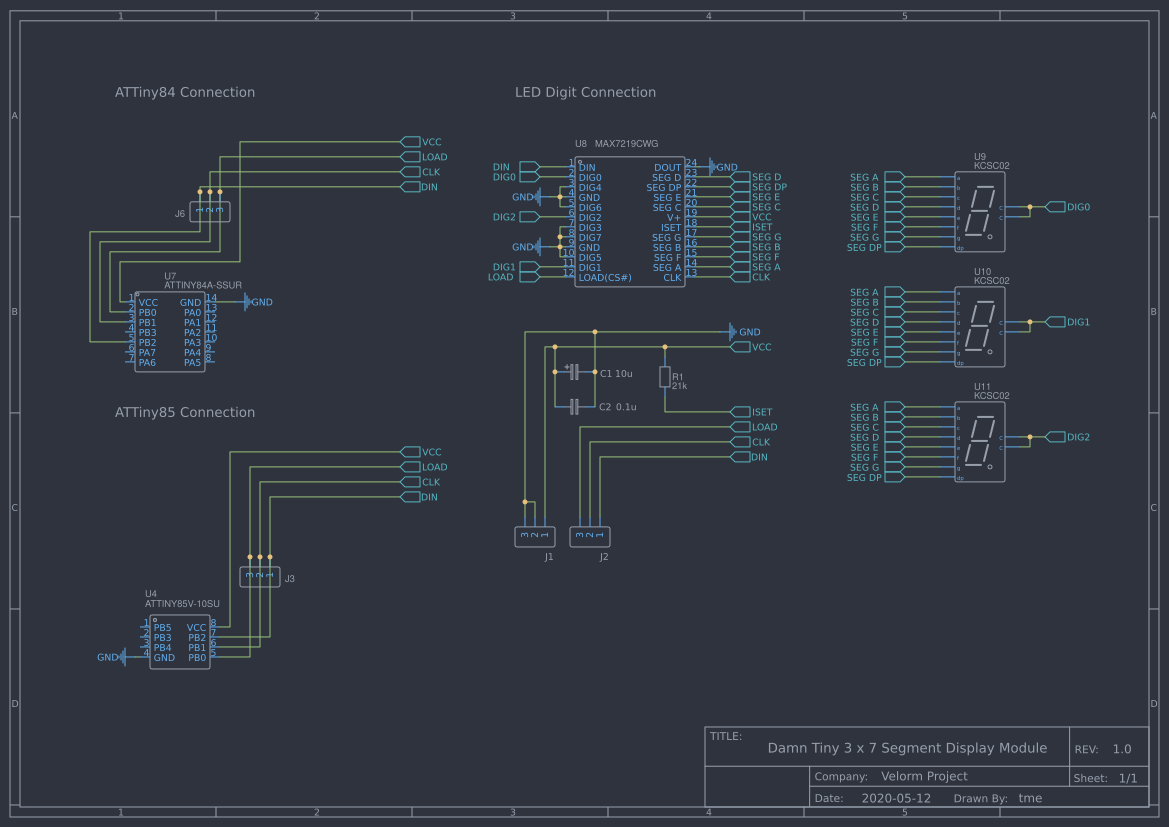Select the J6 header connector
Image resolution: width=1169 pixels, height=827 pixels.
click(x=210, y=212)
